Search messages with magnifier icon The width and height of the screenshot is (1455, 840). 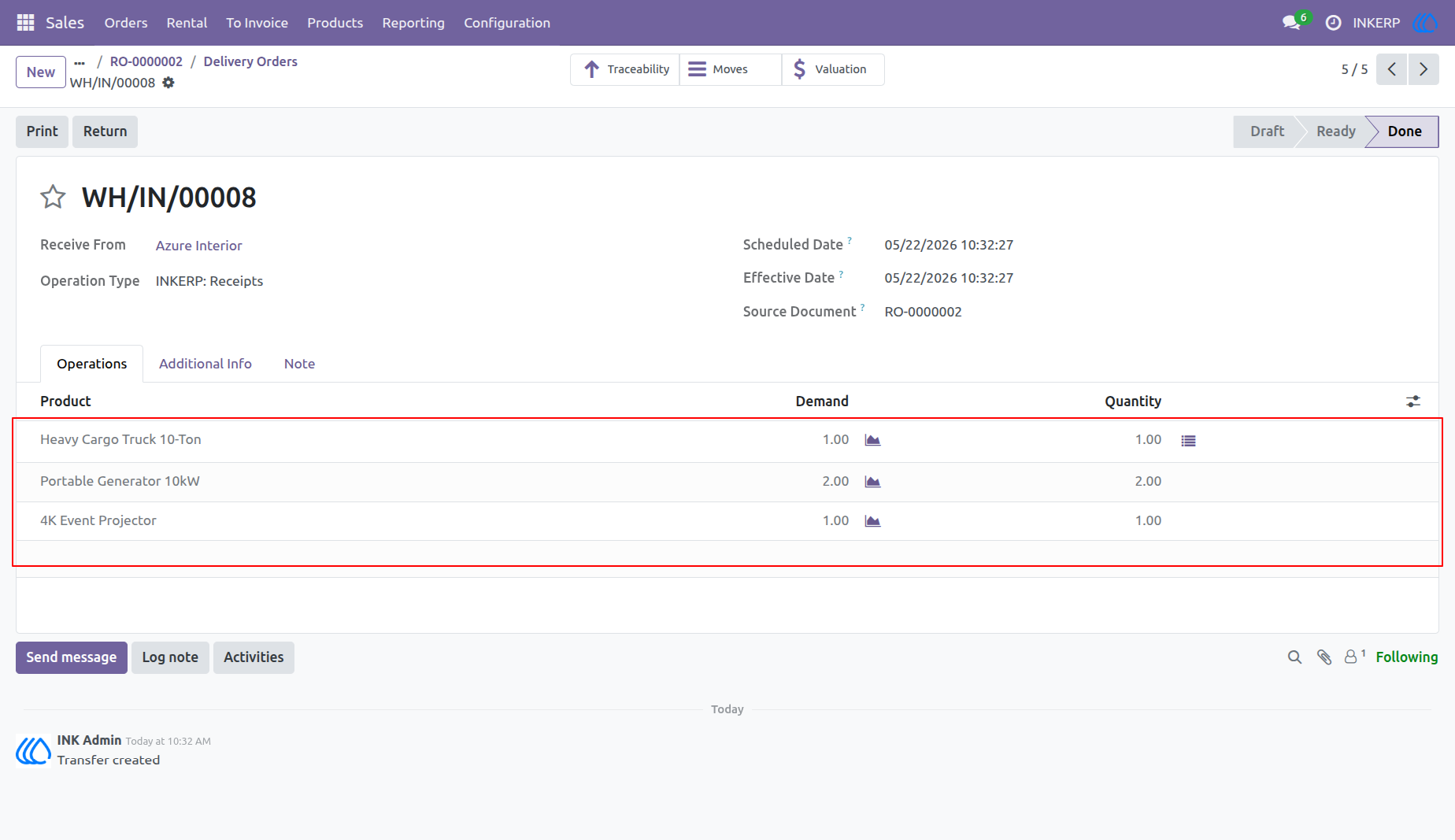point(1294,657)
